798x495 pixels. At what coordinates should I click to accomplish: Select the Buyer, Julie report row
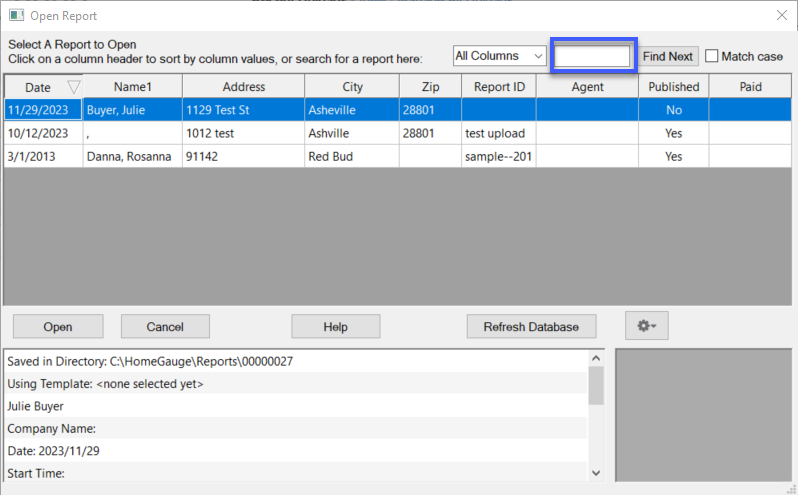tap(129, 109)
